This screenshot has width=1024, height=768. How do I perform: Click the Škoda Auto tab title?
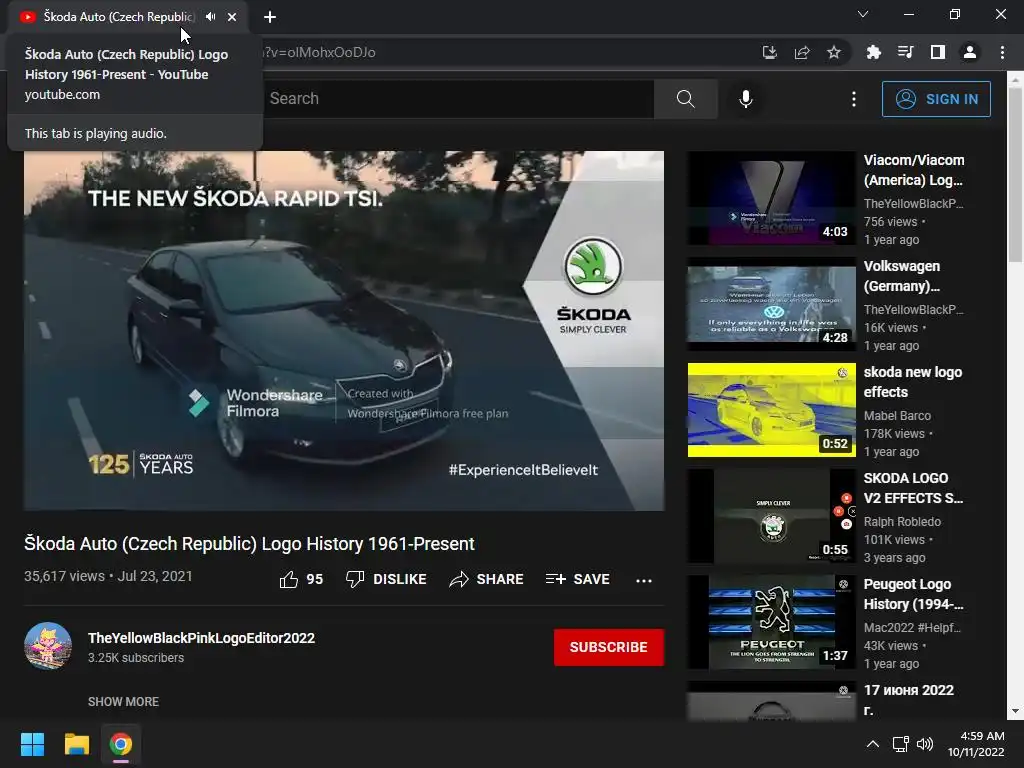pyautogui.click(x=119, y=17)
